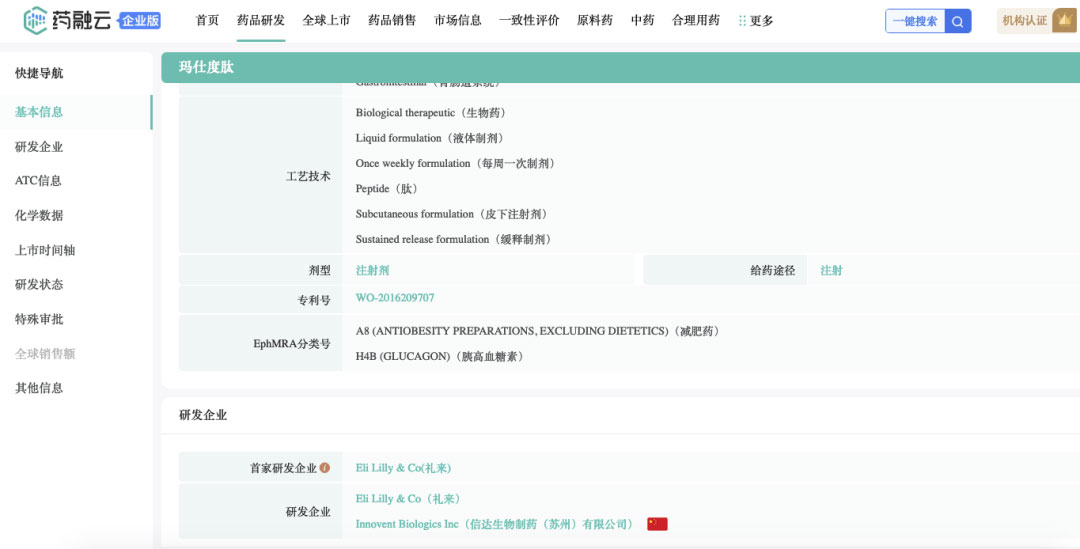Viewport: 1080px width, 549px height.
Task: Click the 机构认证 crown badge icon
Action: pyautogui.click(x=1063, y=21)
